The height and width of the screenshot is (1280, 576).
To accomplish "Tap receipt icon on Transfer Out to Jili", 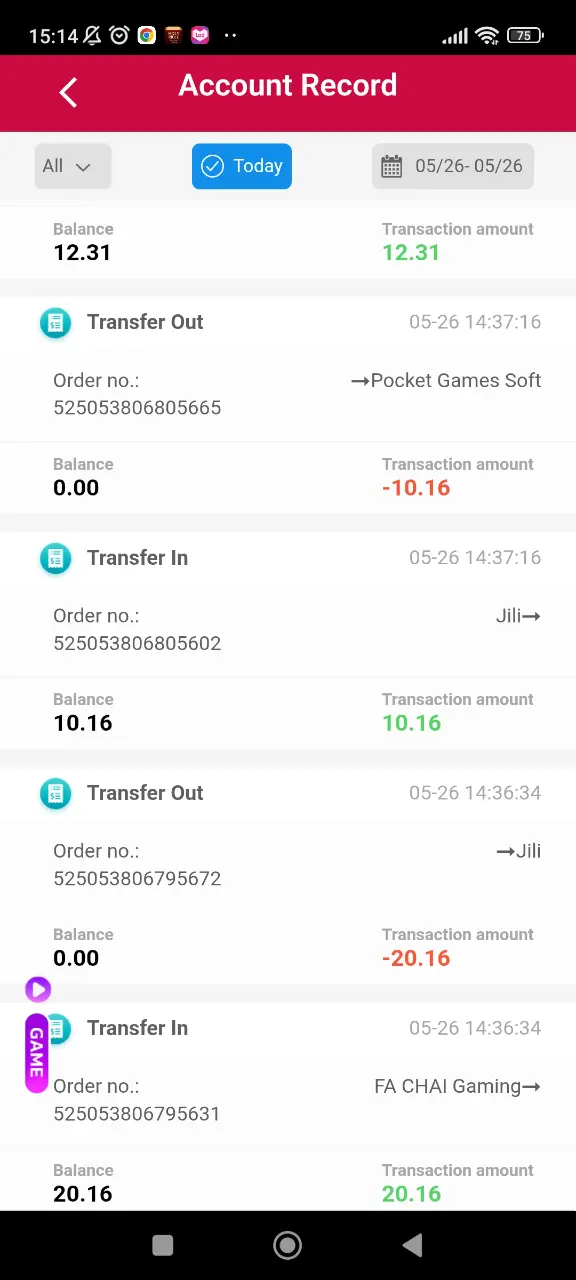I will coord(55,794).
